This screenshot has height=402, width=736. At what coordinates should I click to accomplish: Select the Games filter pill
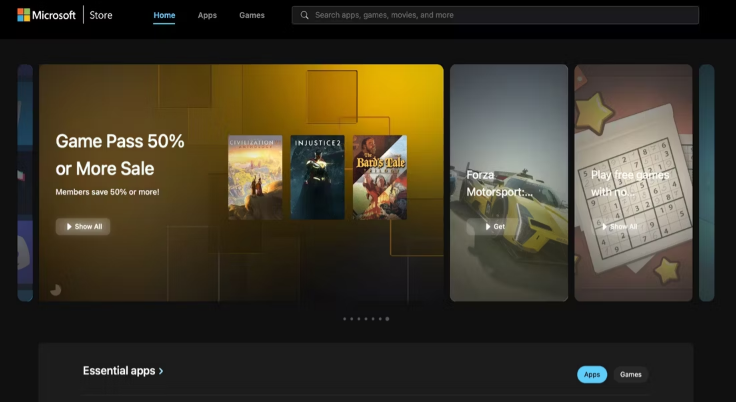(x=631, y=374)
